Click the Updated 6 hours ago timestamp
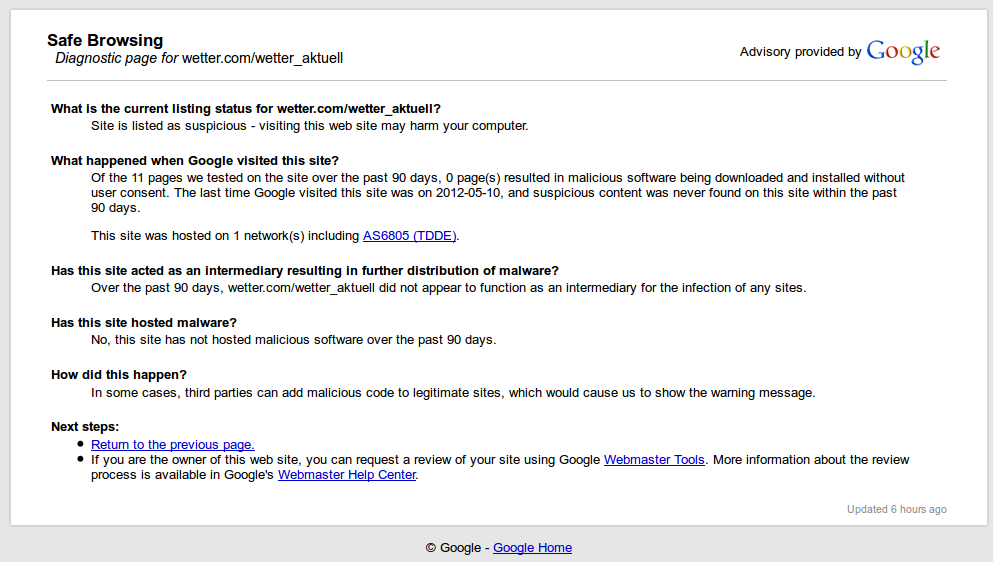 pyautogui.click(x=896, y=510)
